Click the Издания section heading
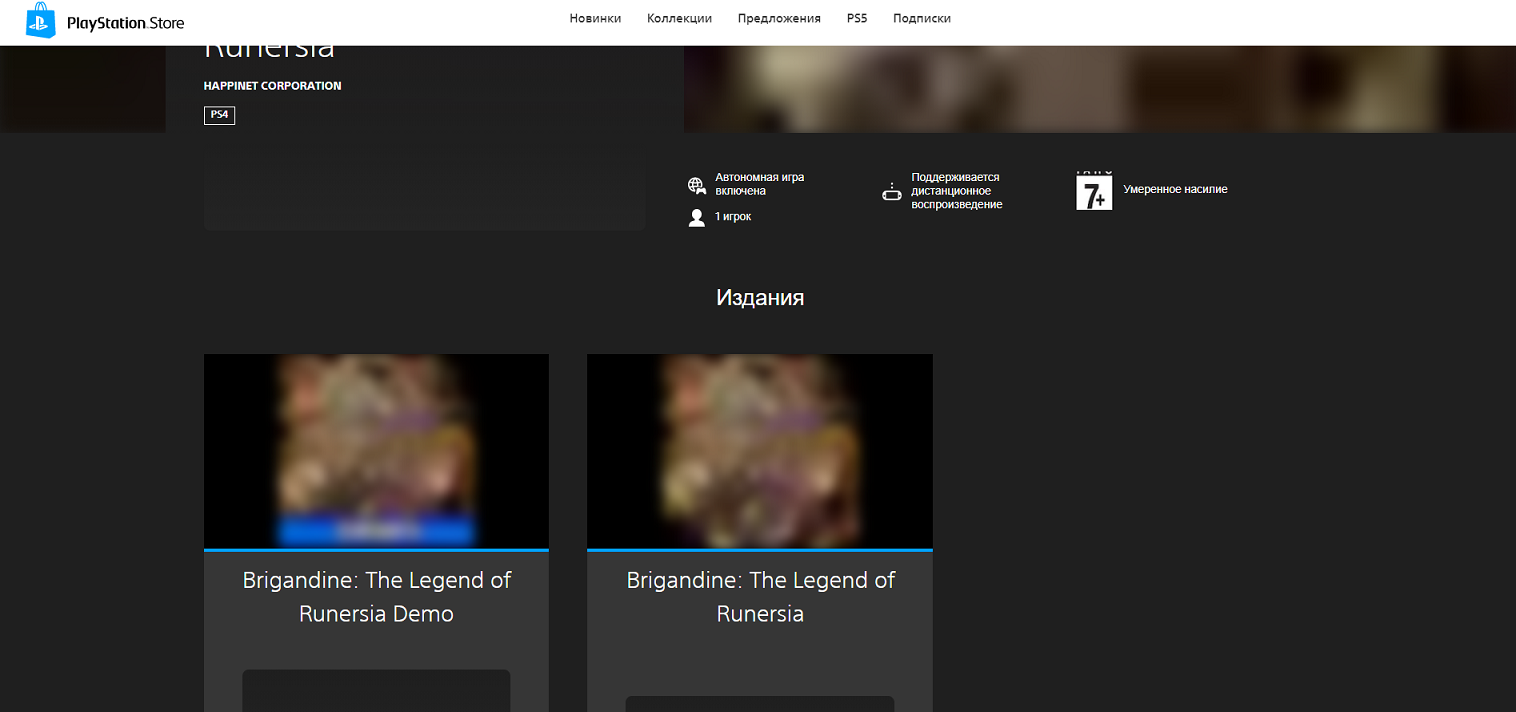This screenshot has height=712, width=1516. (x=759, y=297)
